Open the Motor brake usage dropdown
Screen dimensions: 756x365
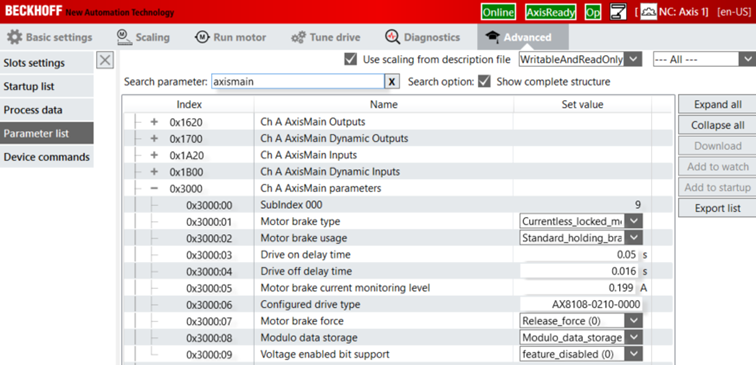click(x=581, y=238)
